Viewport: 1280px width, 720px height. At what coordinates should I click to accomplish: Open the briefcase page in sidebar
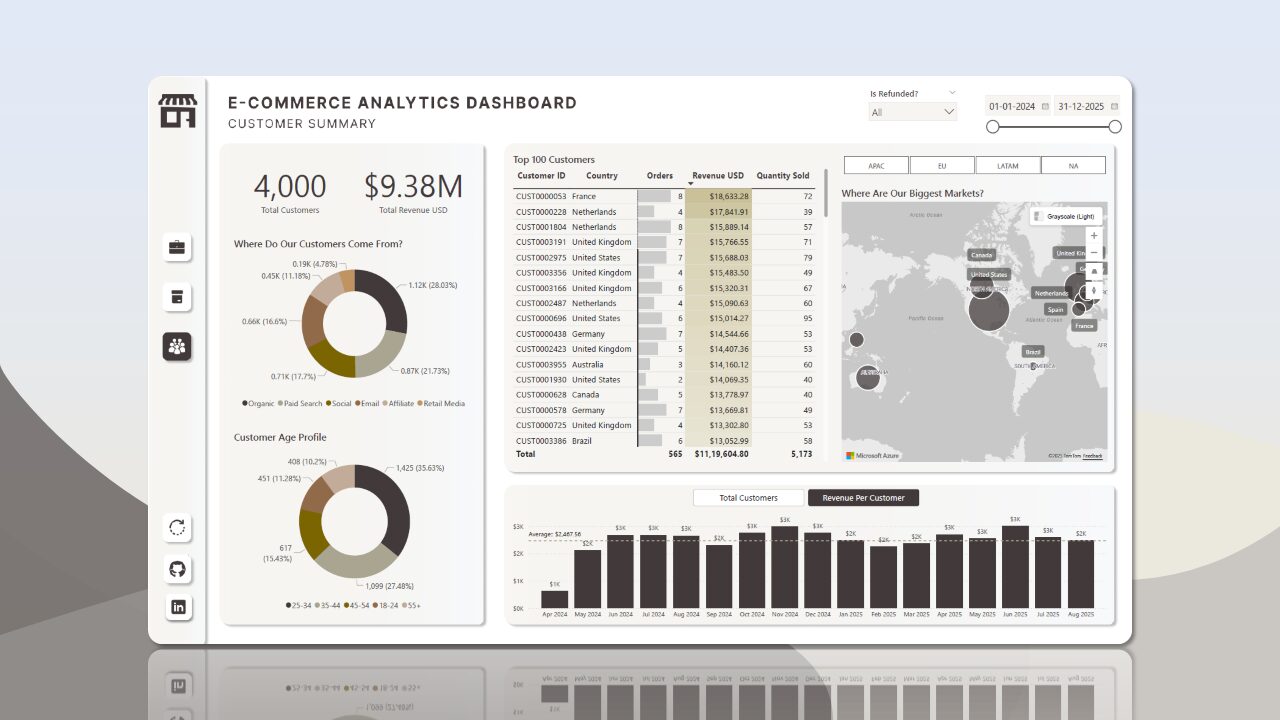(177, 247)
